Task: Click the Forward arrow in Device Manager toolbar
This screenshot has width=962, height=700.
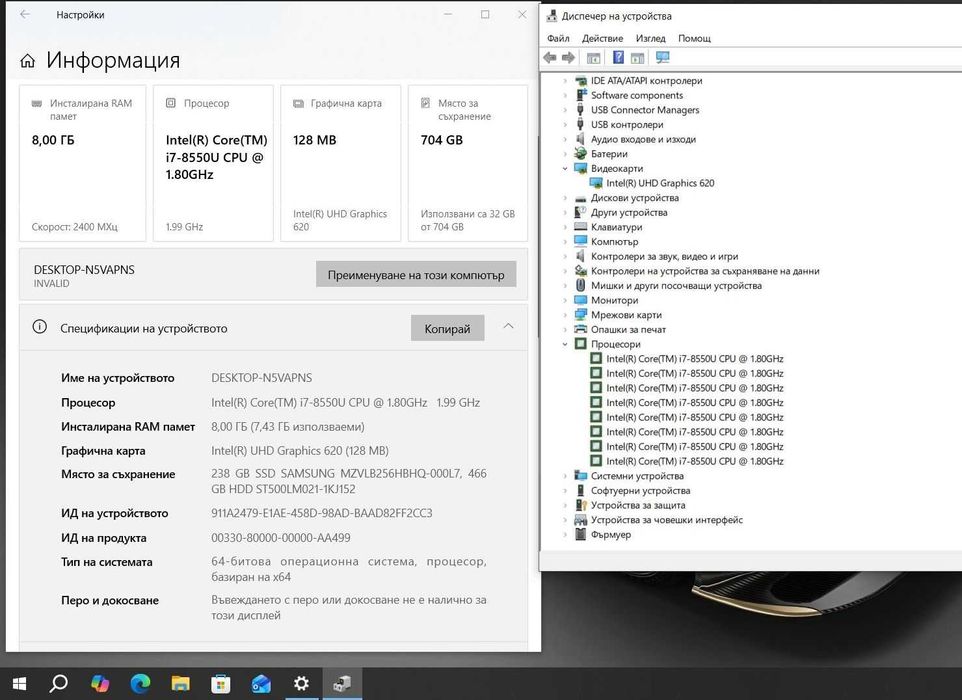Action: click(569, 58)
